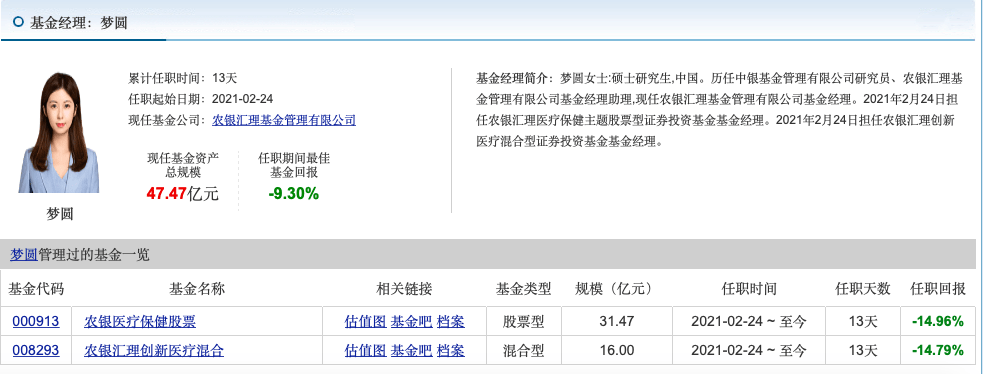Open fund code 000913 link
Image resolution: width=983 pixels, height=374 pixels.
point(36,321)
